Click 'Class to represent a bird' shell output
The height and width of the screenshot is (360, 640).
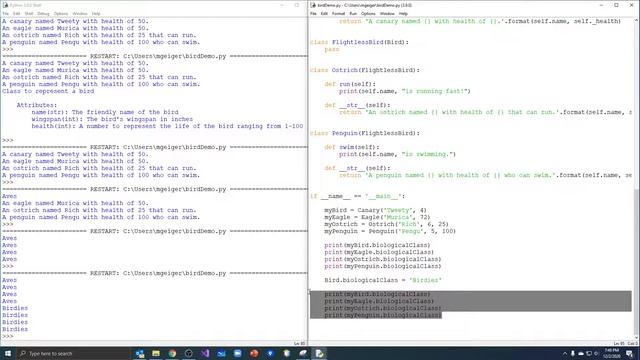pos(48,91)
